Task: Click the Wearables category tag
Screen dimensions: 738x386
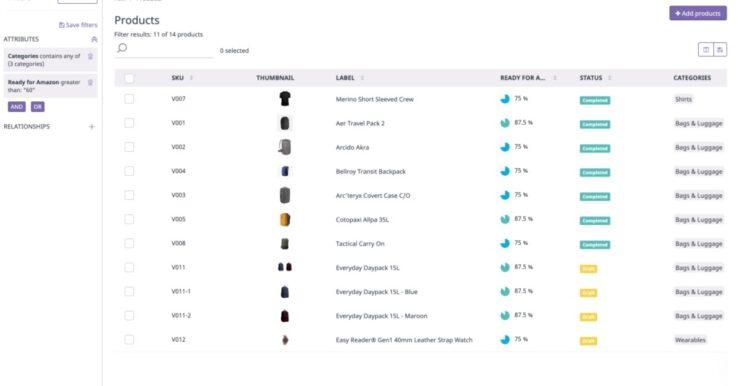Action: click(690, 340)
